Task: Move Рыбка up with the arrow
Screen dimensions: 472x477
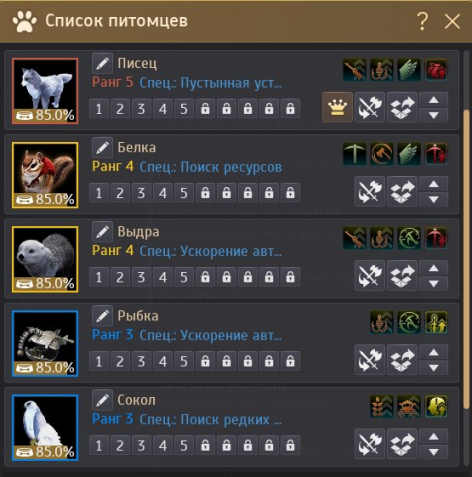Action: pyautogui.click(x=433, y=352)
